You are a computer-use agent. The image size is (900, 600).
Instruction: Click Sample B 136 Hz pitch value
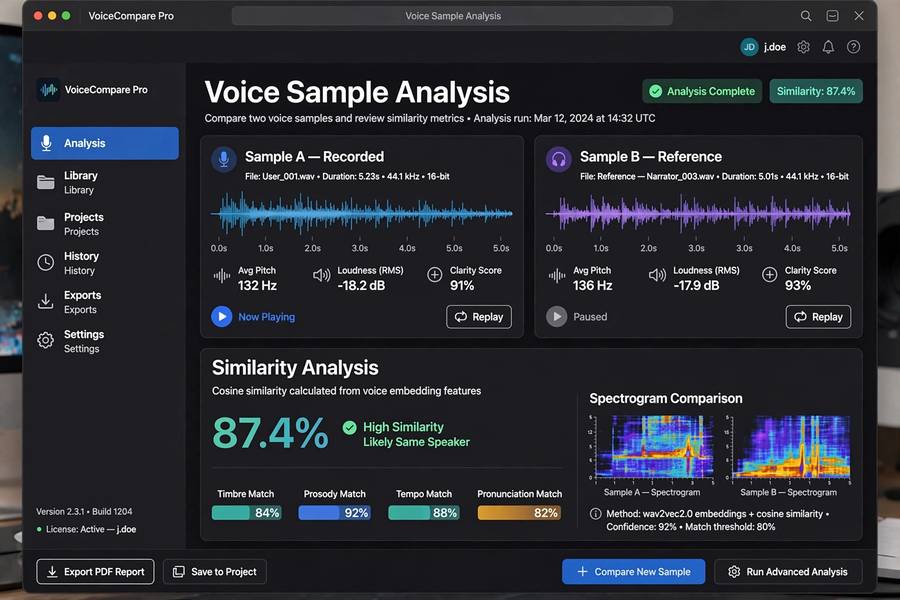(592, 285)
